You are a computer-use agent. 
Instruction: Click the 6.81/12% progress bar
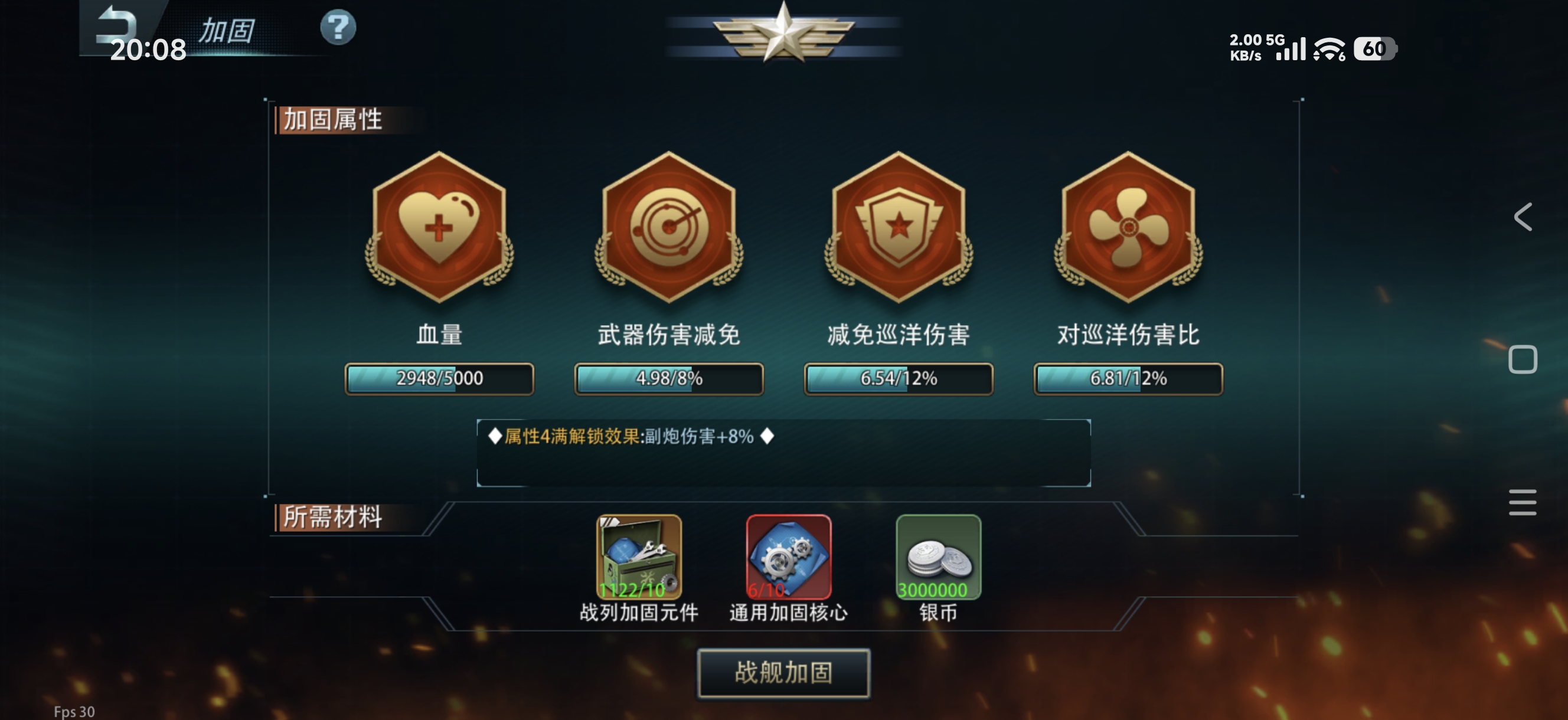[1128, 378]
